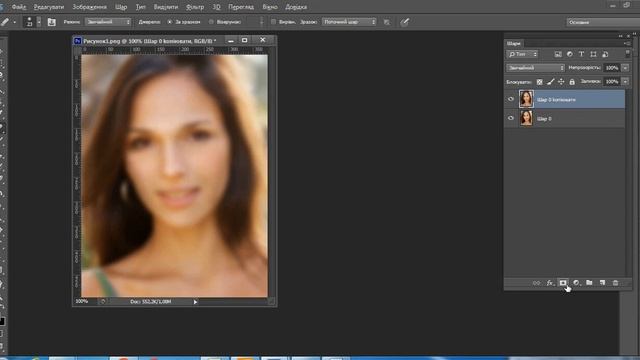640x360 pixels.
Task: Toggle the layer filter switch
Action: click(x=627, y=54)
